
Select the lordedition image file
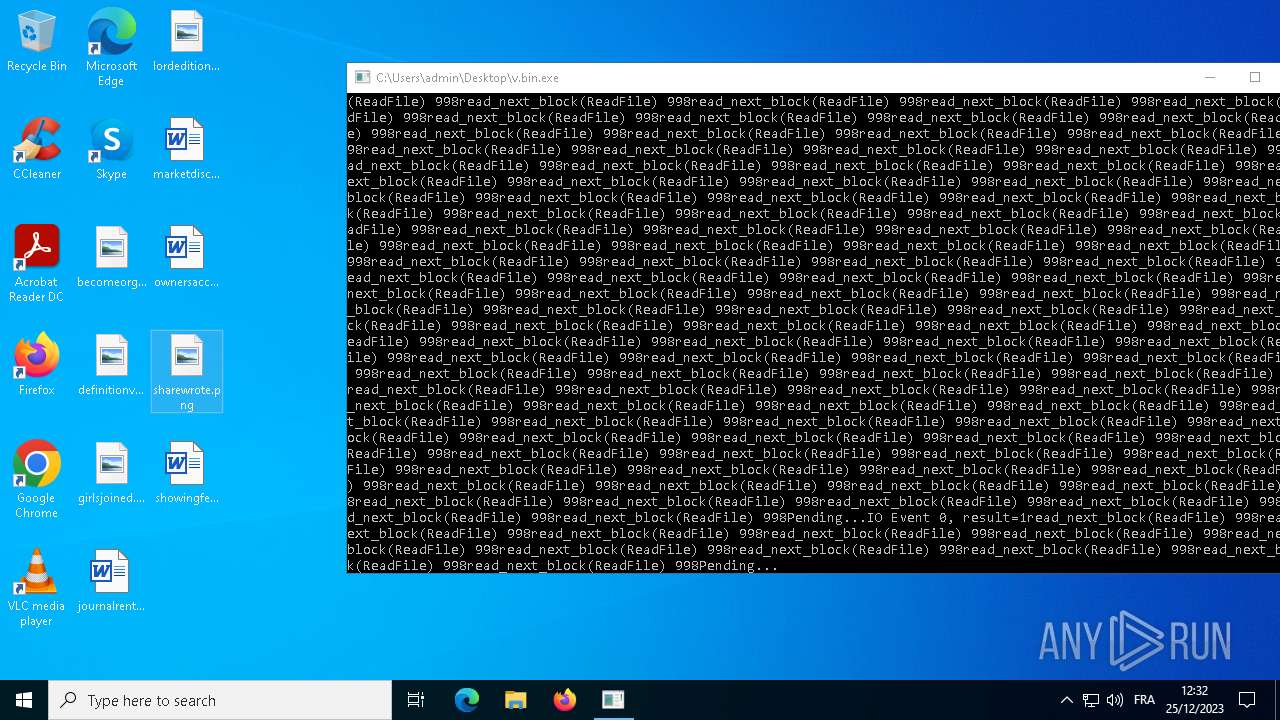pos(186,42)
